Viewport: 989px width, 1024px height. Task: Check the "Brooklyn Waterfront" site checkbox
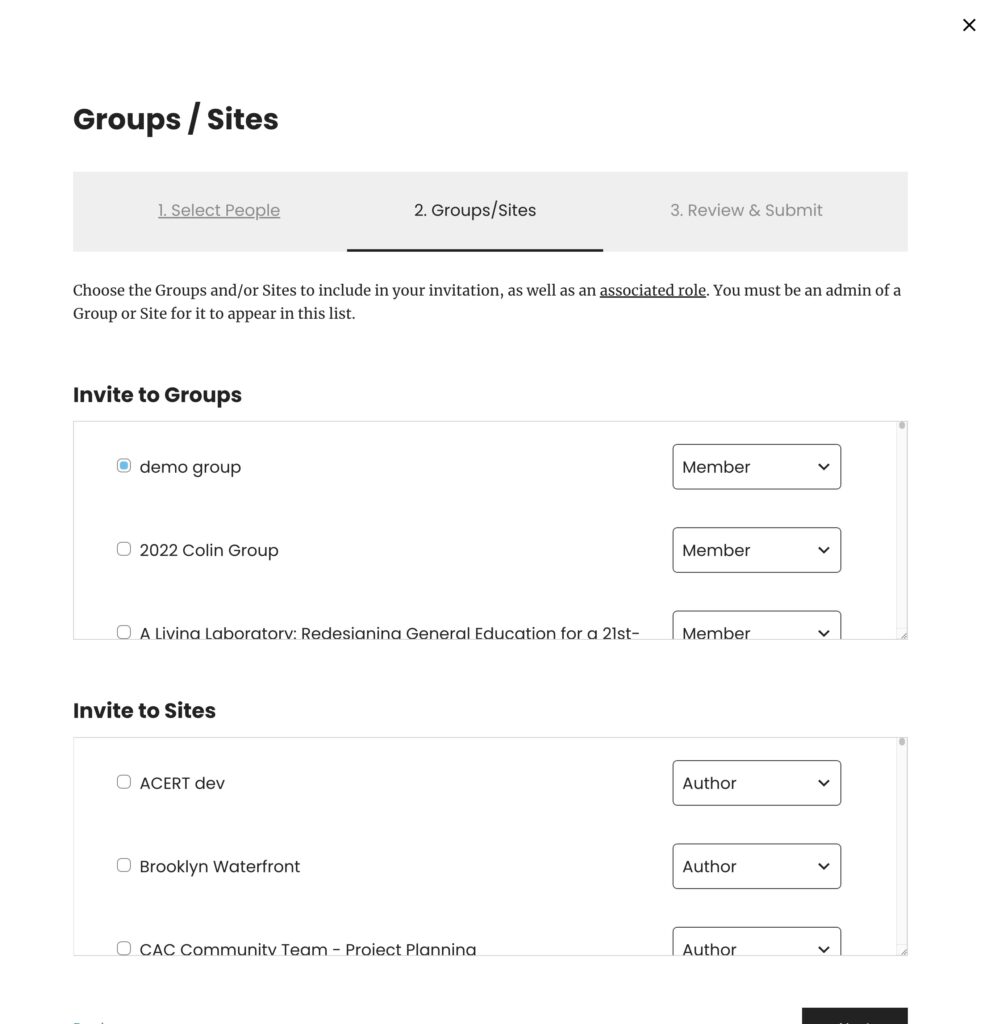click(123, 865)
